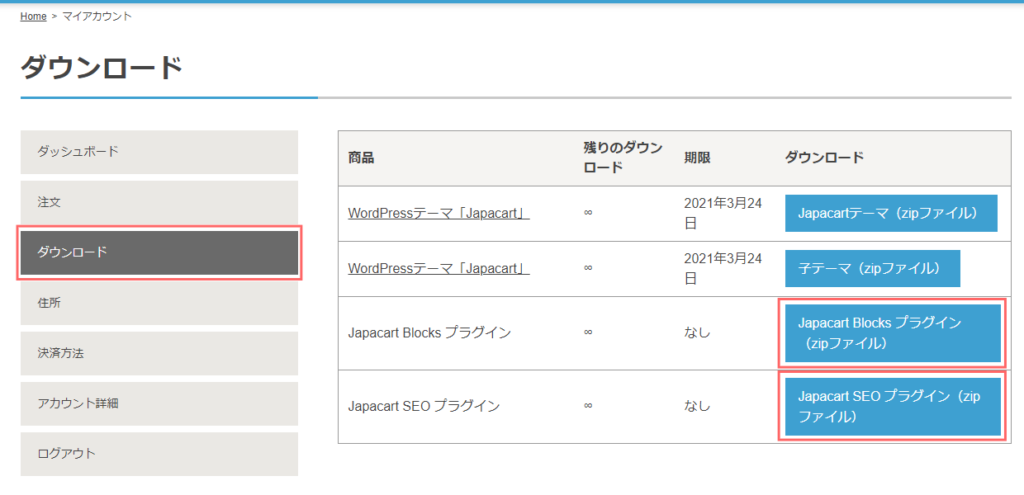1024x495 pixels.
Task: Click なし expiry in Japacart SEO row
Action: point(697,406)
